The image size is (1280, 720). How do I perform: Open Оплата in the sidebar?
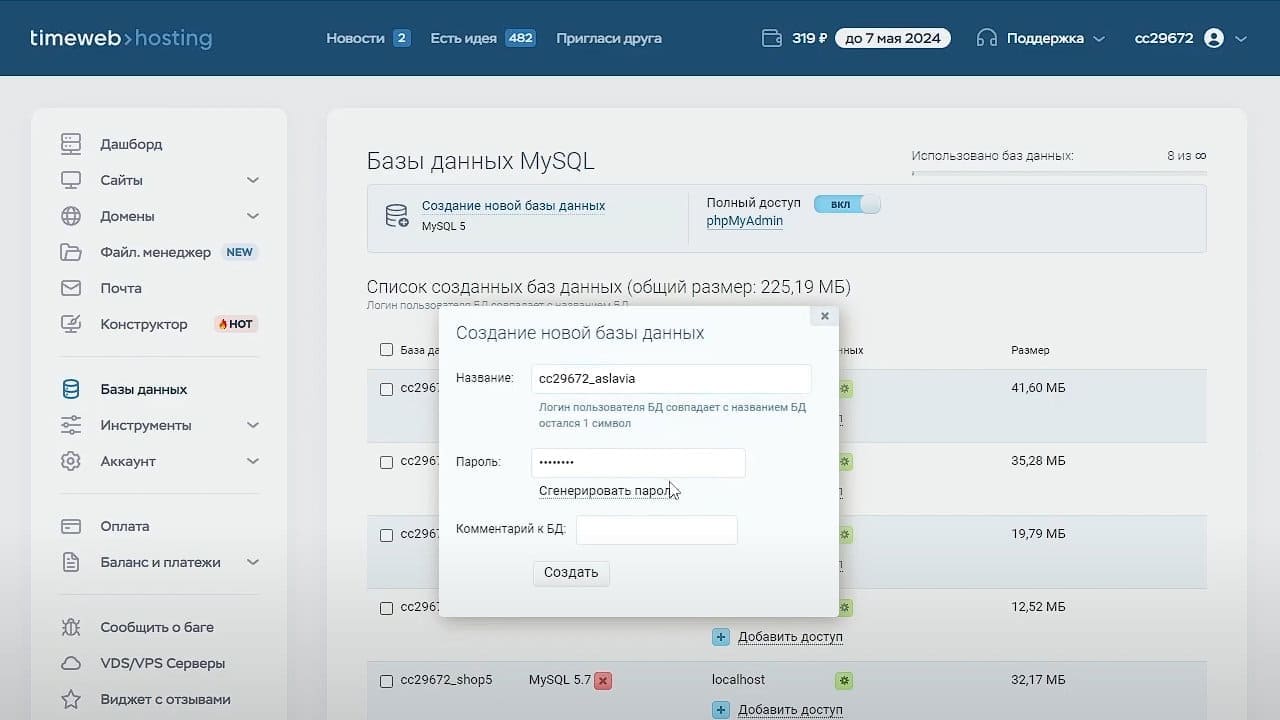tap(125, 526)
